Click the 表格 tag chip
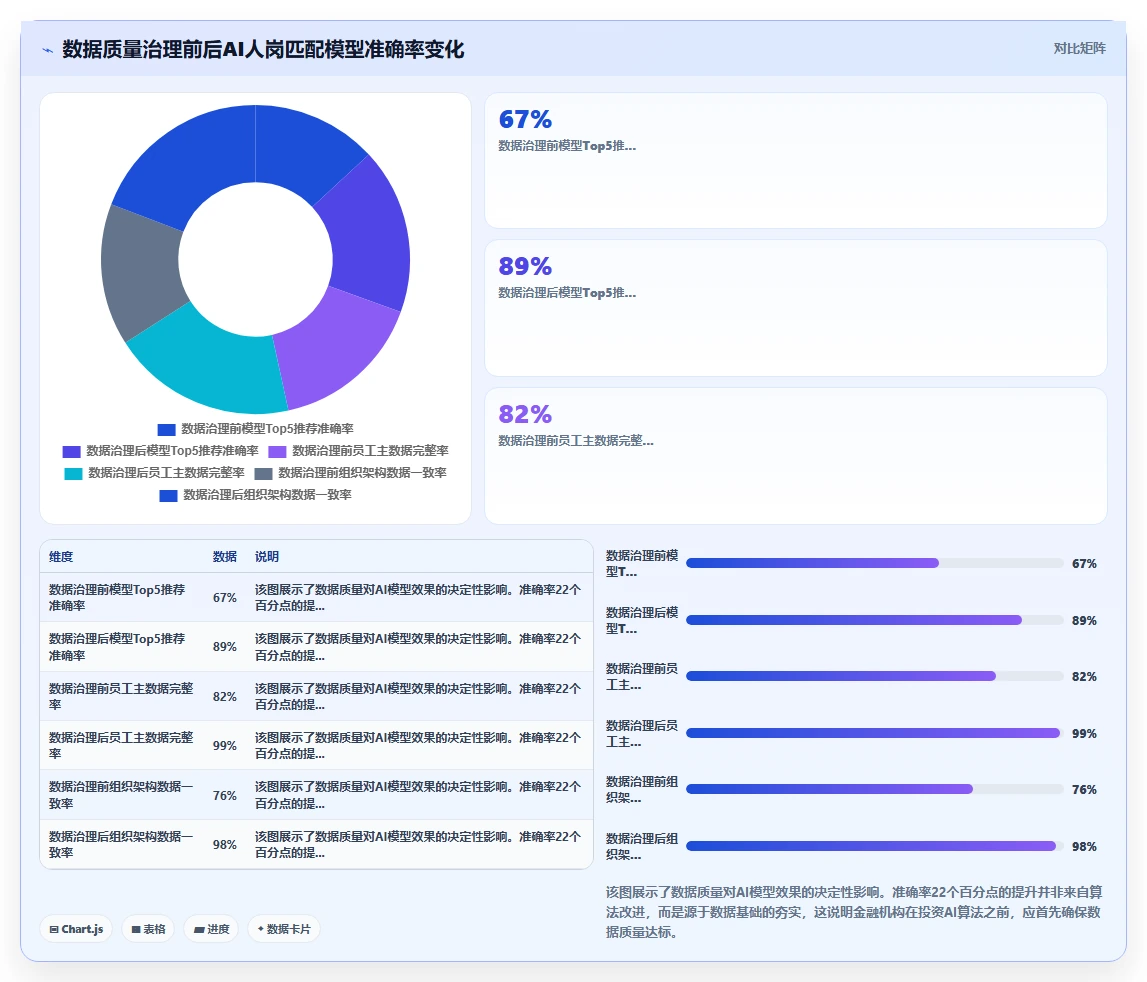The image size is (1147, 982). (x=148, y=929)
